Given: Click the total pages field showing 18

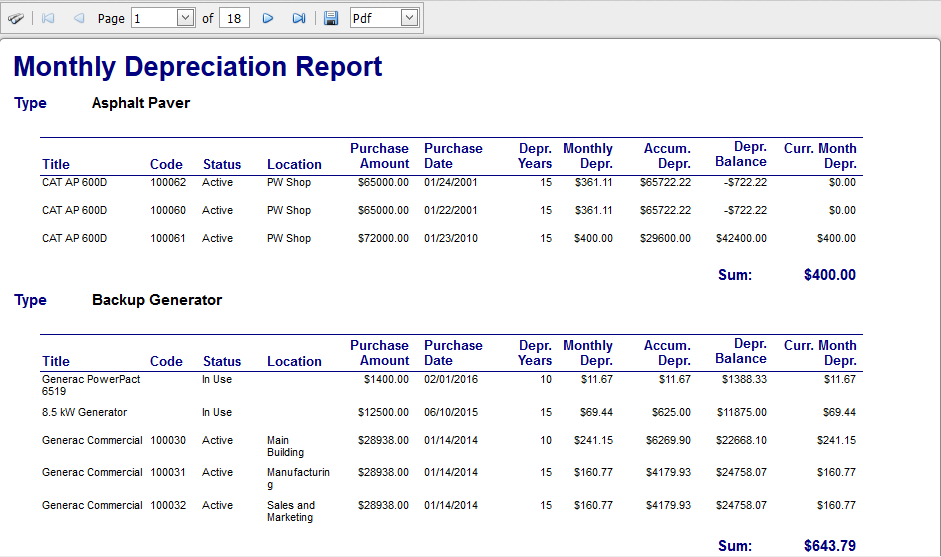Looking at the screenshot, I should coord(234,19).
